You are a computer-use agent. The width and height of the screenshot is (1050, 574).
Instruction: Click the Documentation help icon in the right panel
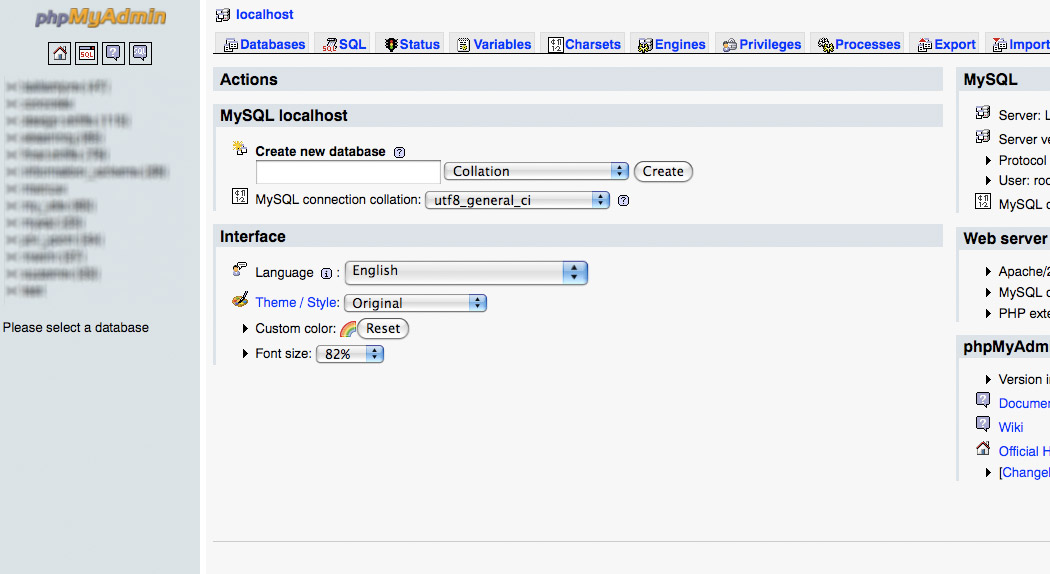coord(983,400)
